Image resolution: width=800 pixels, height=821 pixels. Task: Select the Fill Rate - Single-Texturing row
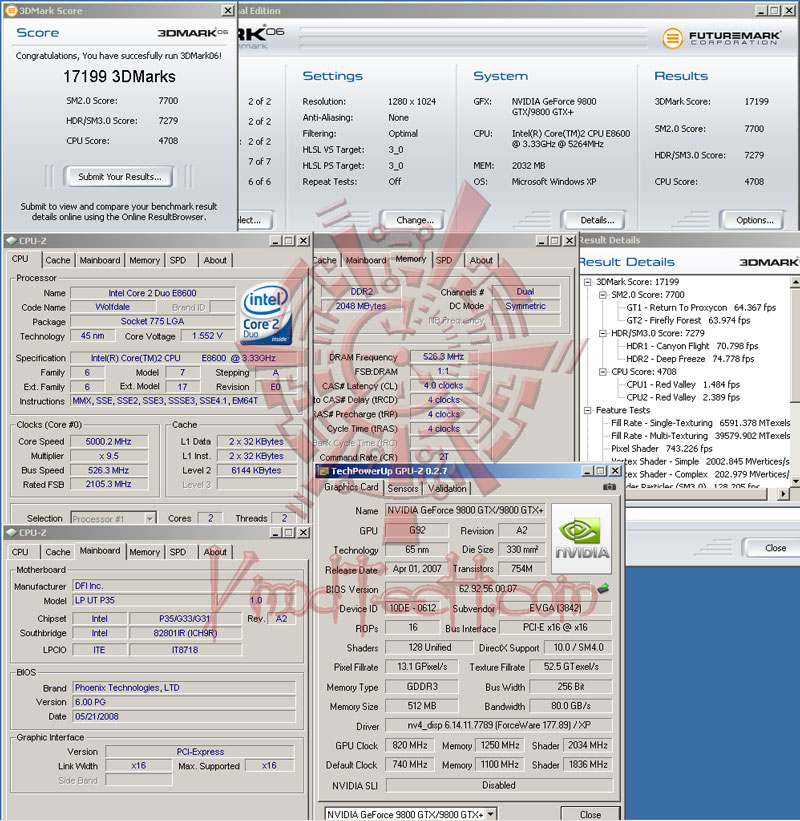point(700,423)
